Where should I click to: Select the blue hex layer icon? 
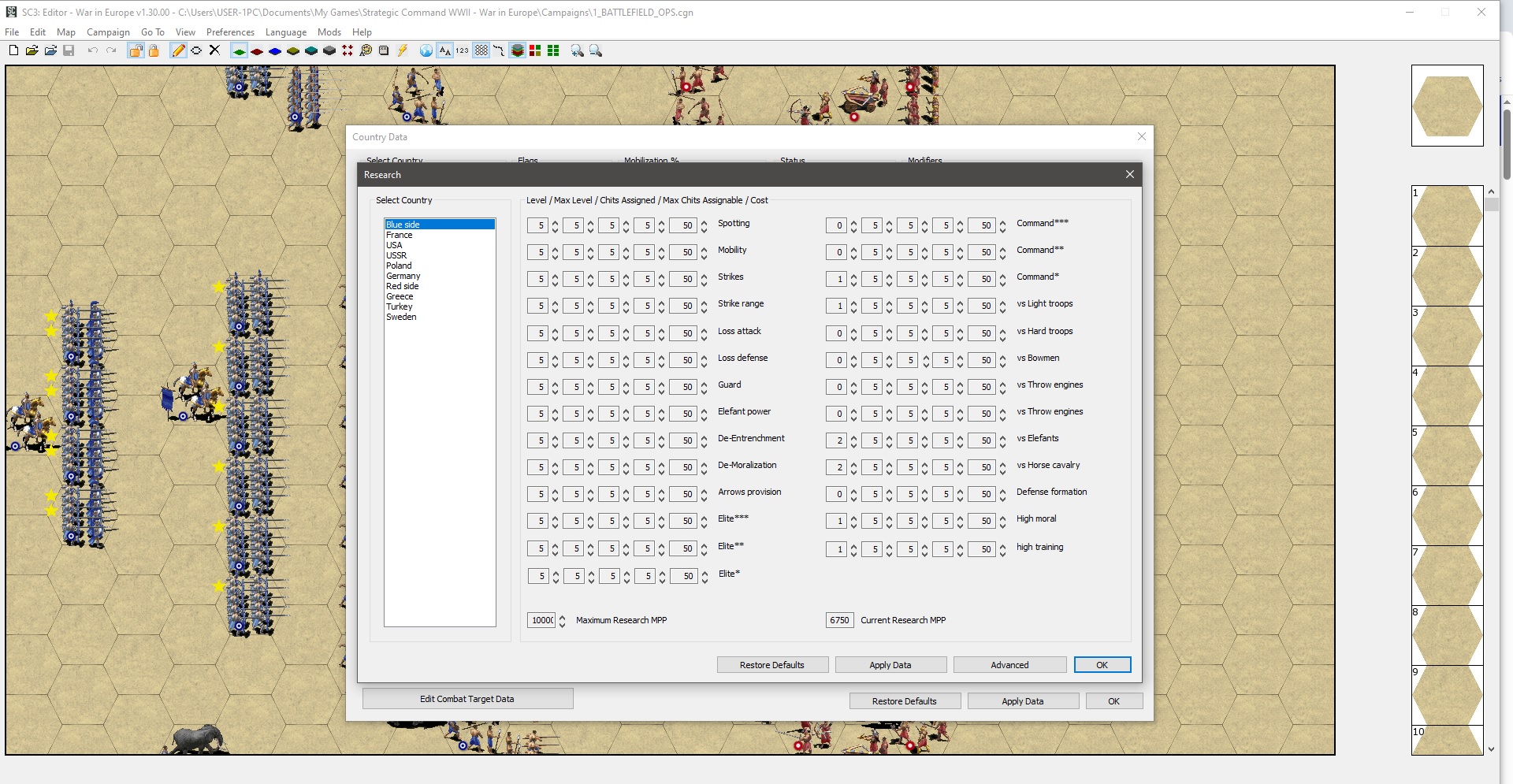(x=275, y=50)
